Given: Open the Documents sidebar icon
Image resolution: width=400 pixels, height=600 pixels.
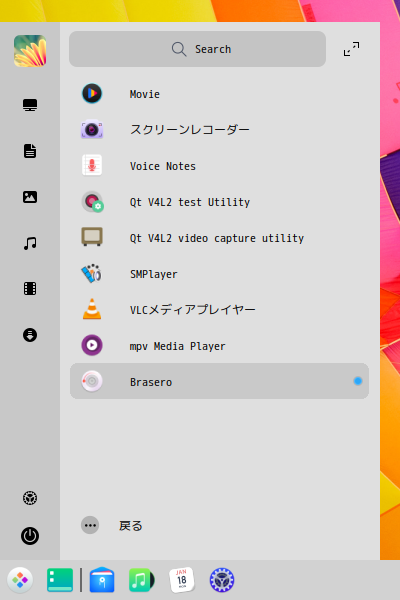Looking at the screenshot, I should click(30, 151).
